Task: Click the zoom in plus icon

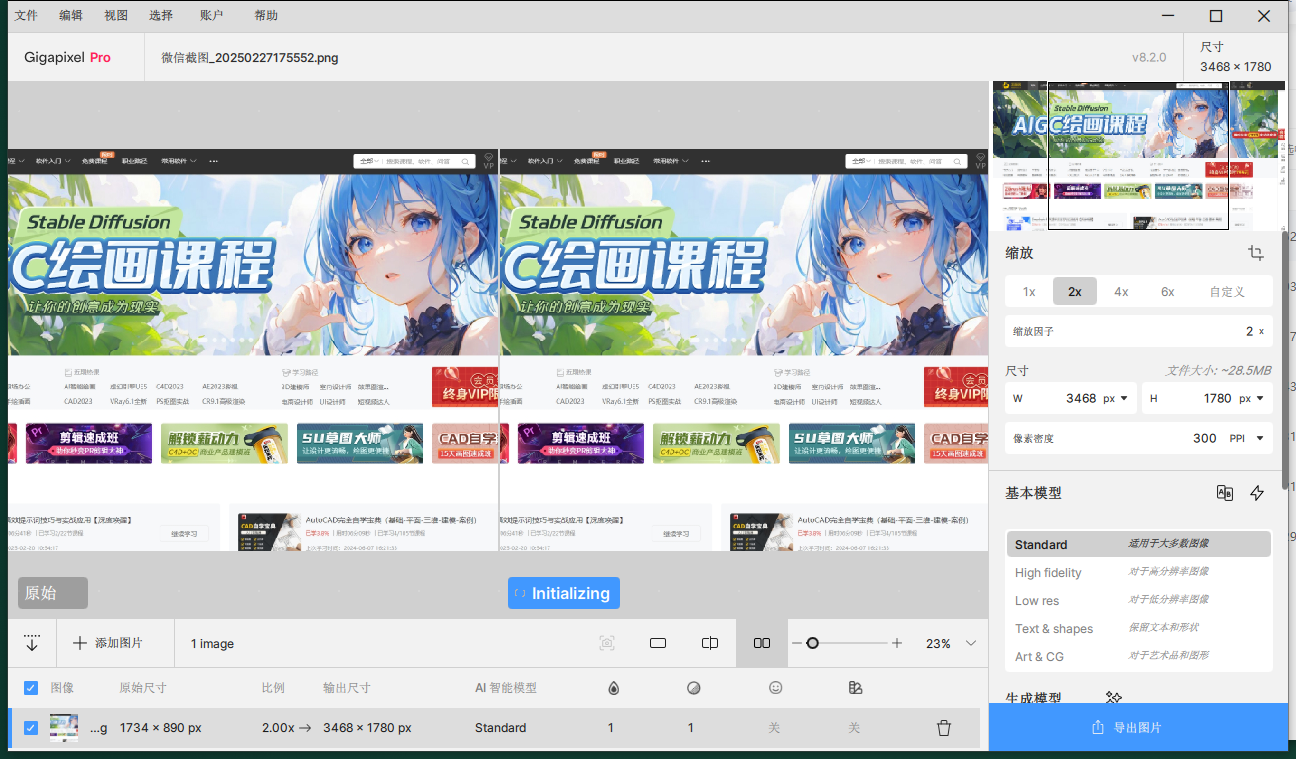Action: tap(897, 643)
